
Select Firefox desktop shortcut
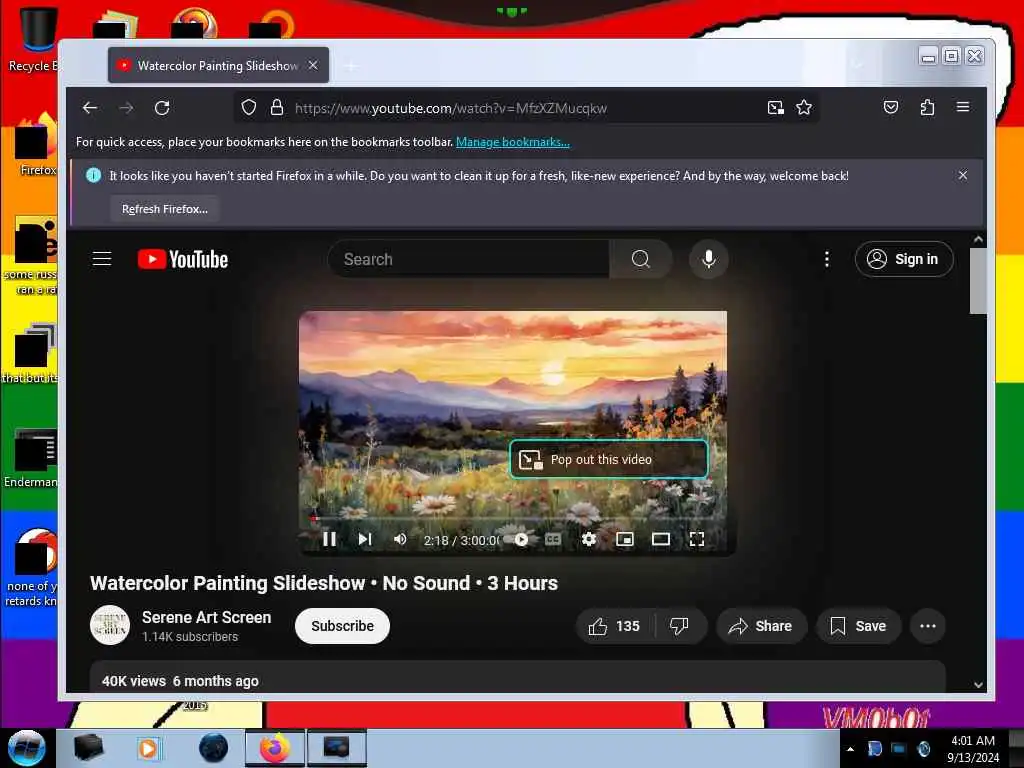36,145
